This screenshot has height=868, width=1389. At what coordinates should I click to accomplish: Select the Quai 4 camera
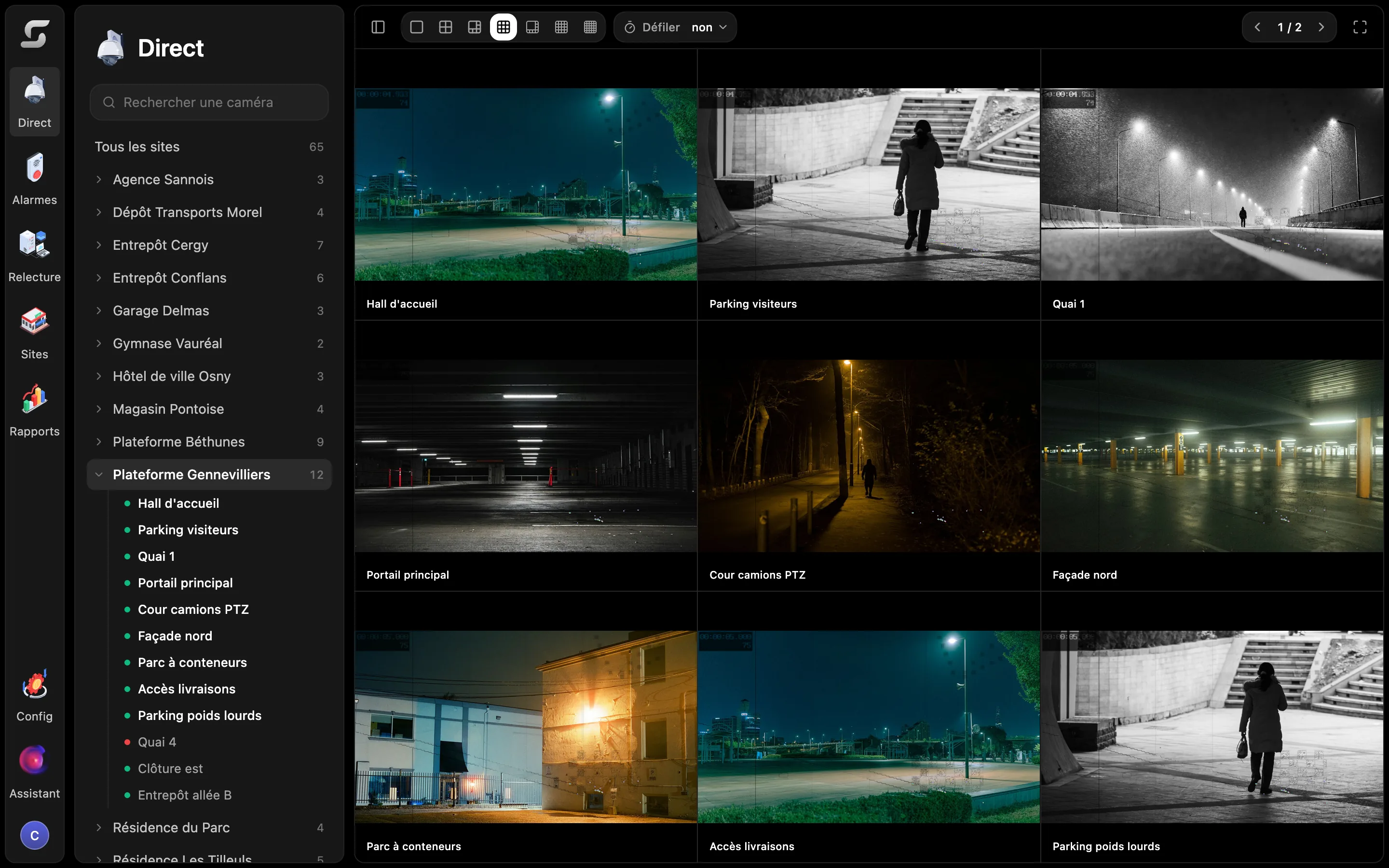[x=157, y=742]
